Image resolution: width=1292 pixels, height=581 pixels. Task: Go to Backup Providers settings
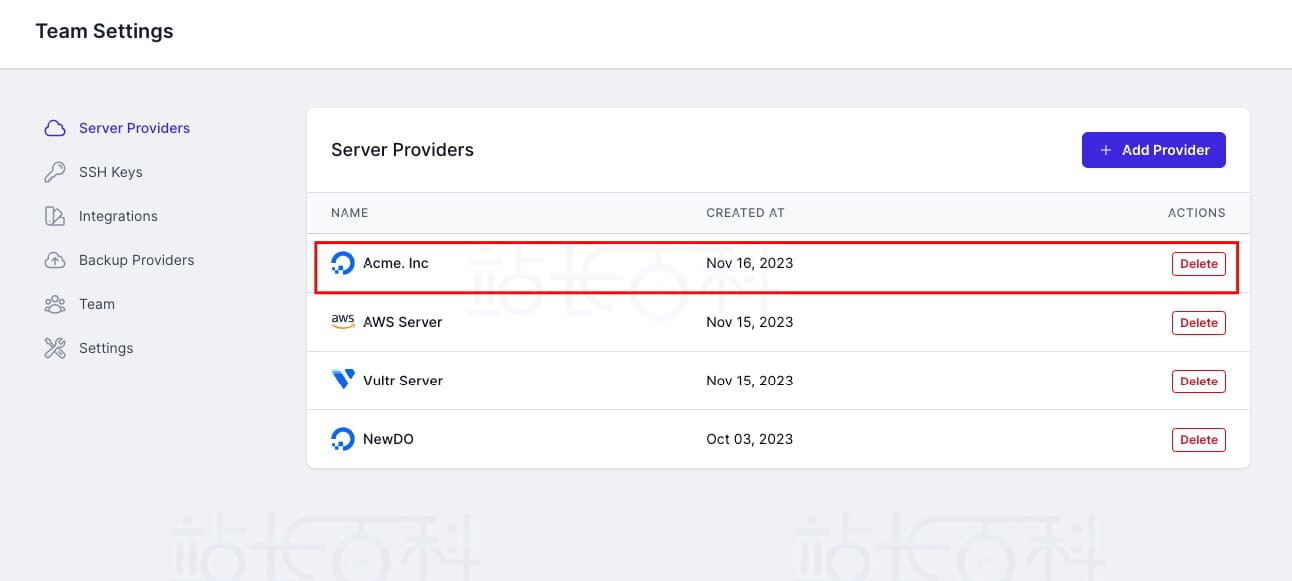(136, 260)
